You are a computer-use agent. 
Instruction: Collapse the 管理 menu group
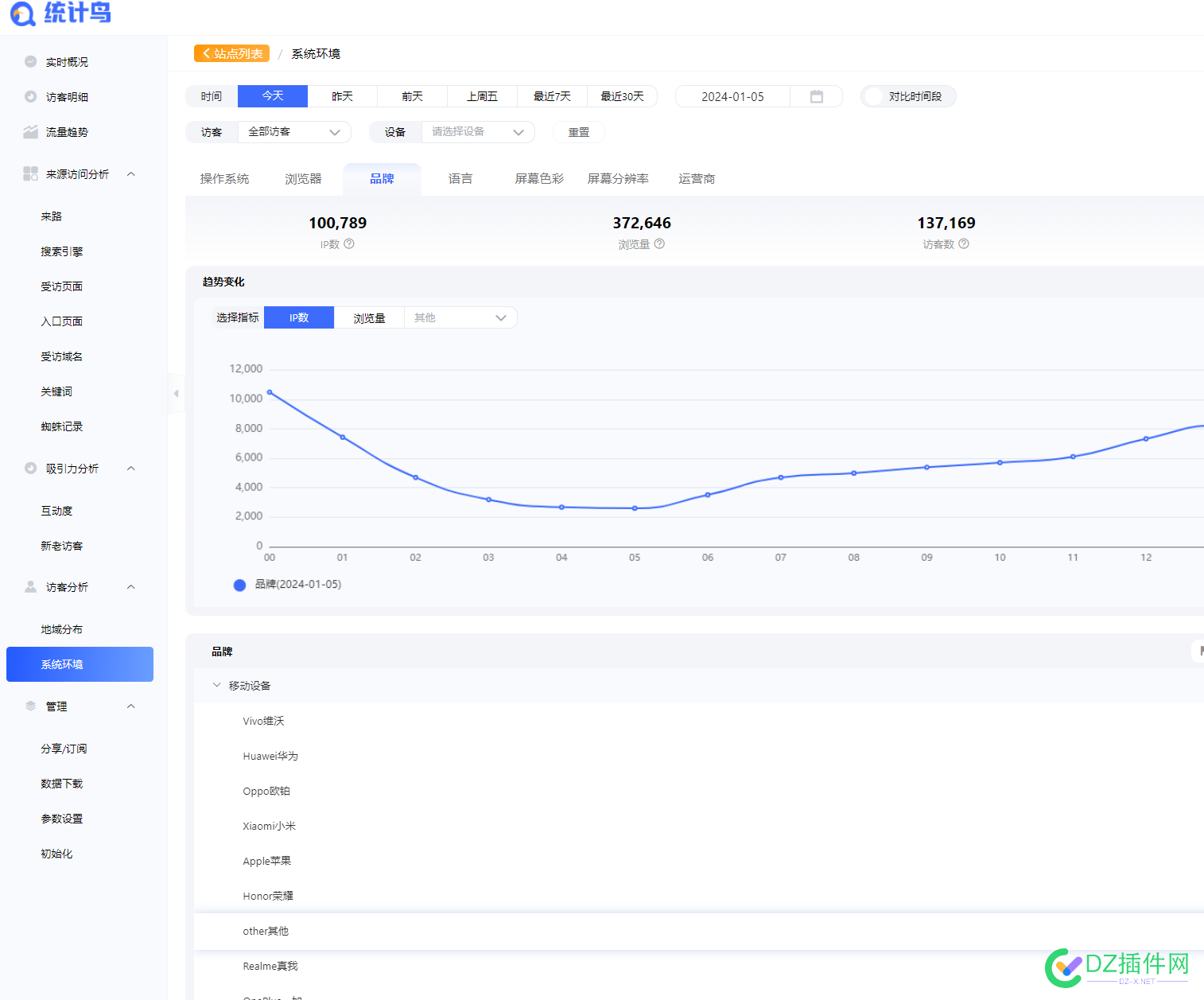tap(131, 706)
